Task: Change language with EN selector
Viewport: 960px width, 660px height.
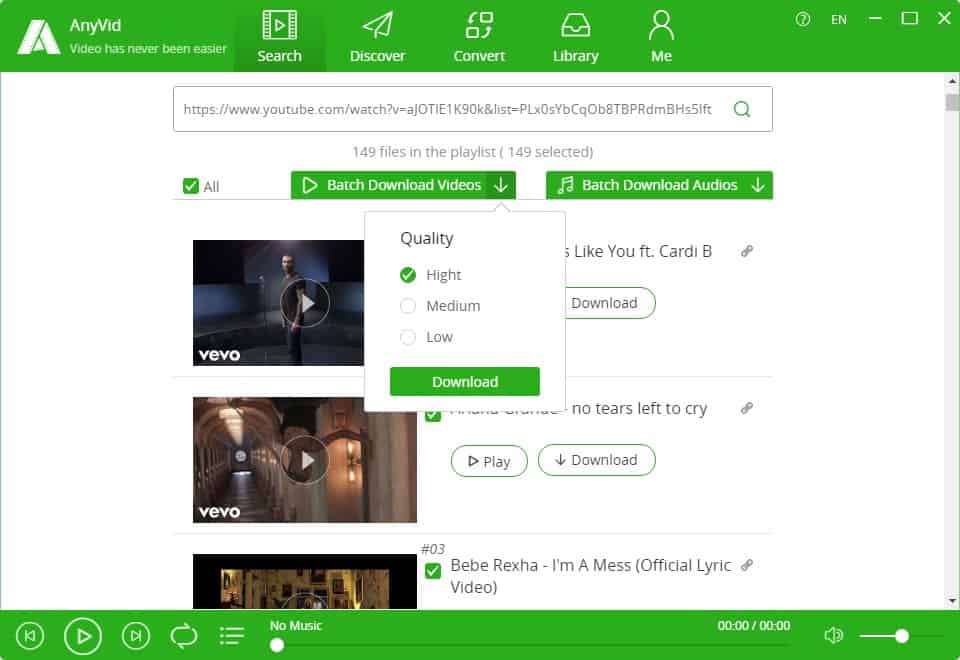Action: (x=839, y=20)
